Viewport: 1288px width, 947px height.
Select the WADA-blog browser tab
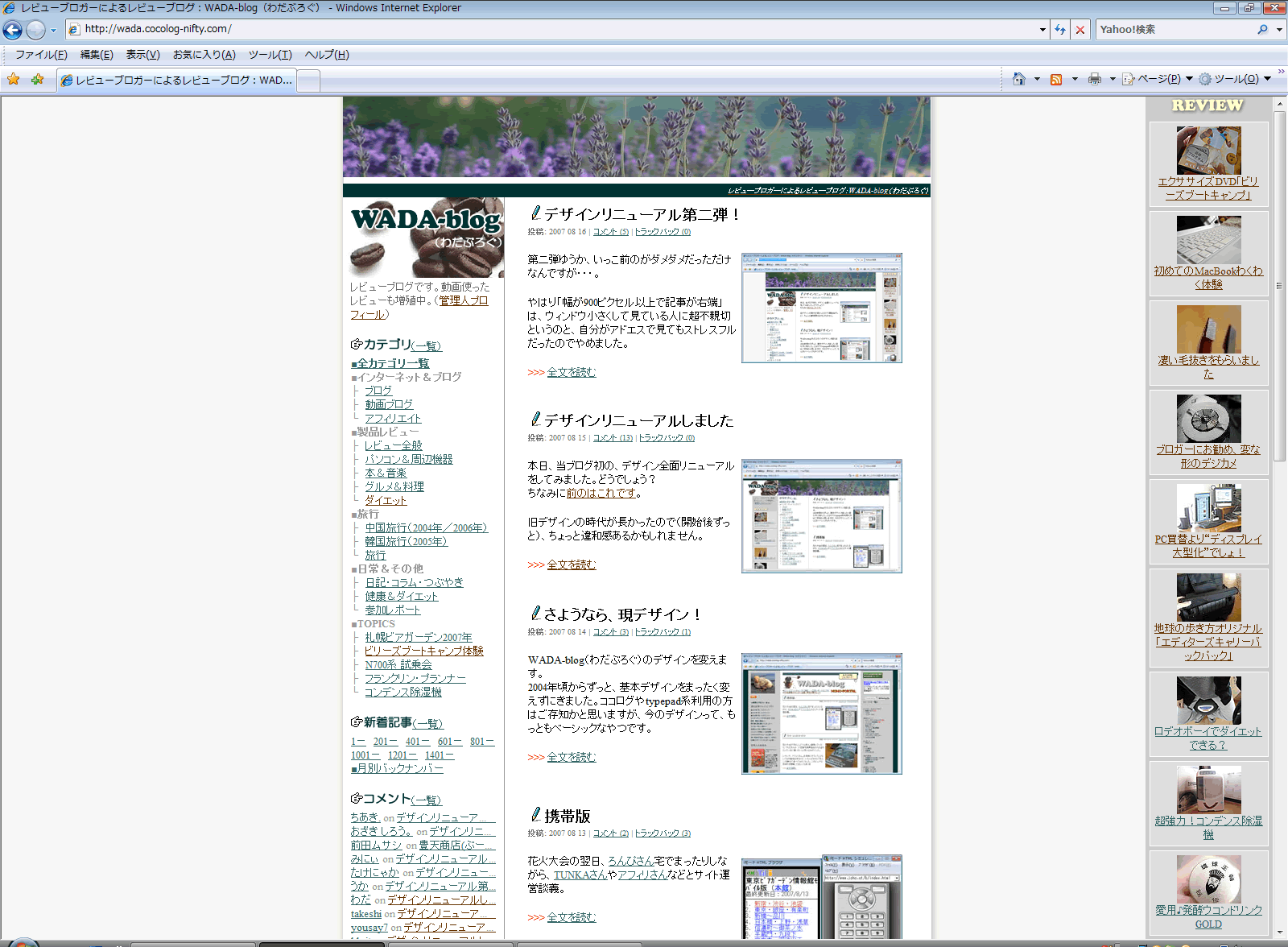click(177, 81)
